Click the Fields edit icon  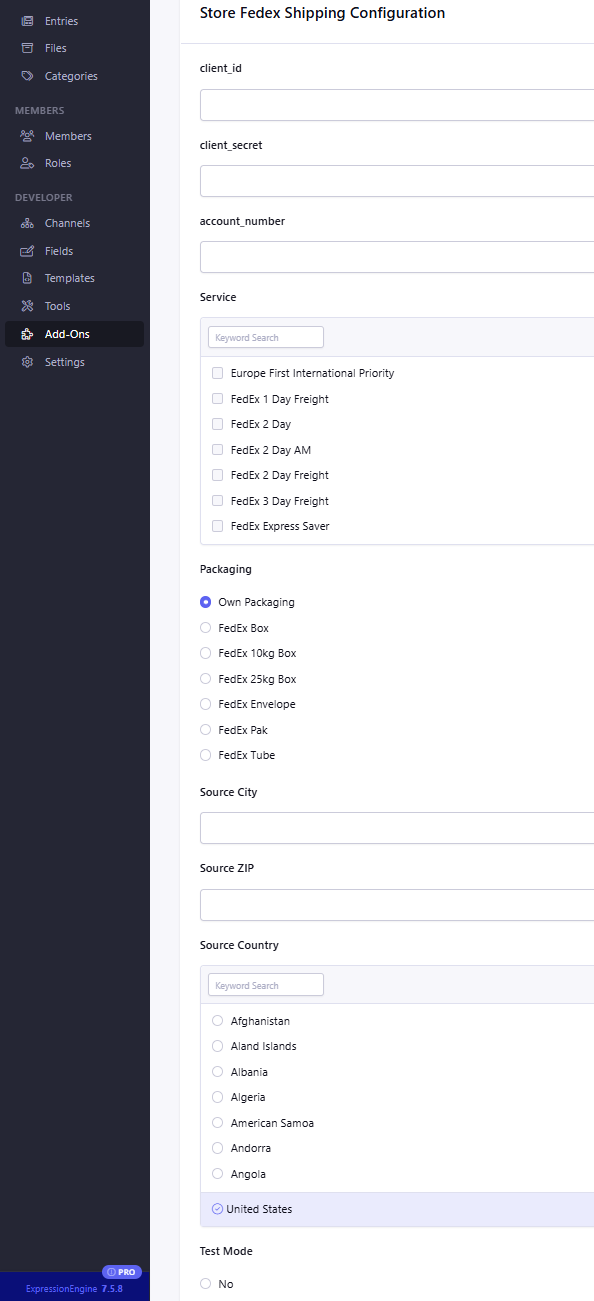(x=27, y=251)
